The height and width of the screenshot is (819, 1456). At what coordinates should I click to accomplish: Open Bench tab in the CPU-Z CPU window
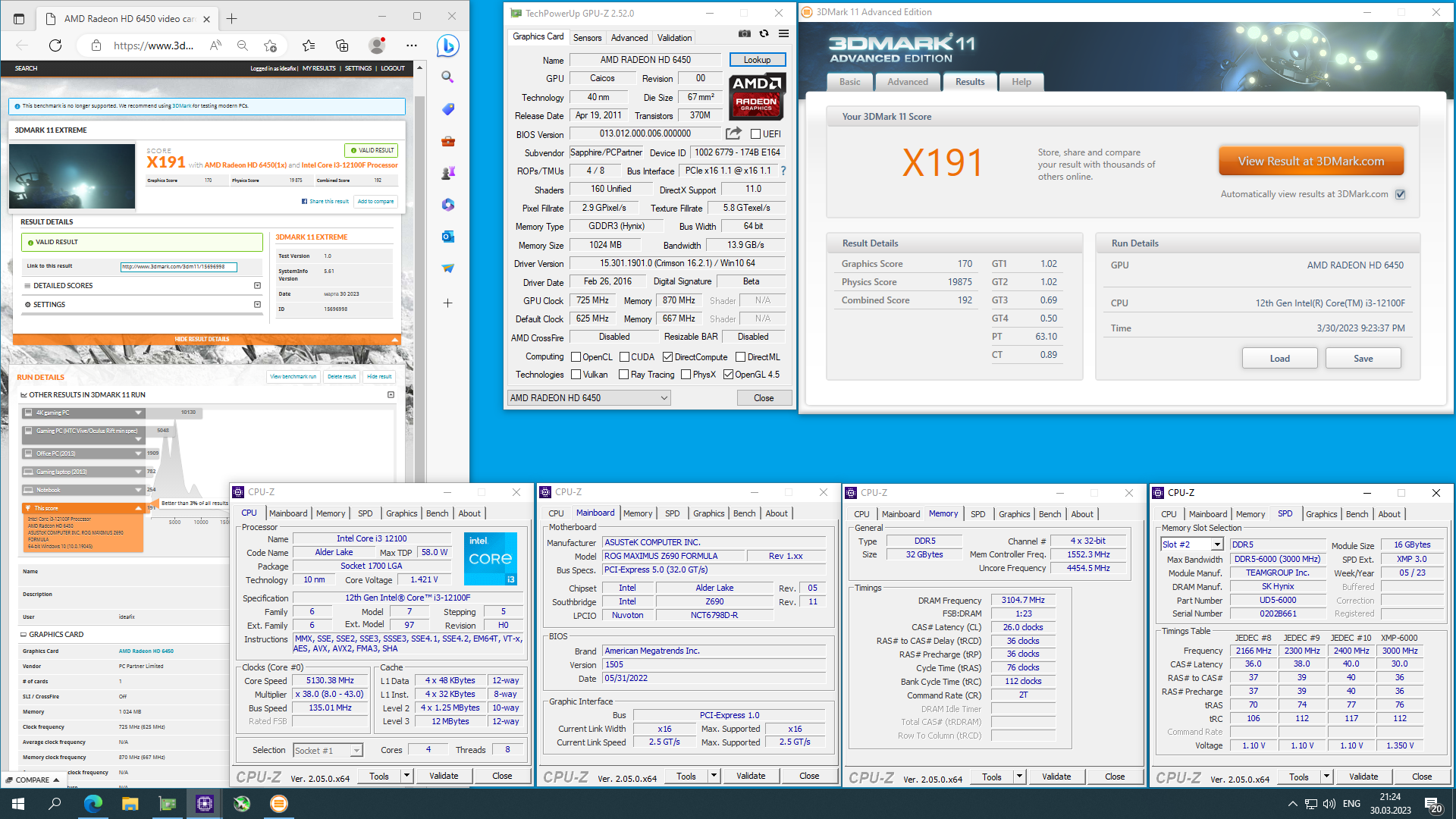tap(437, 513)
